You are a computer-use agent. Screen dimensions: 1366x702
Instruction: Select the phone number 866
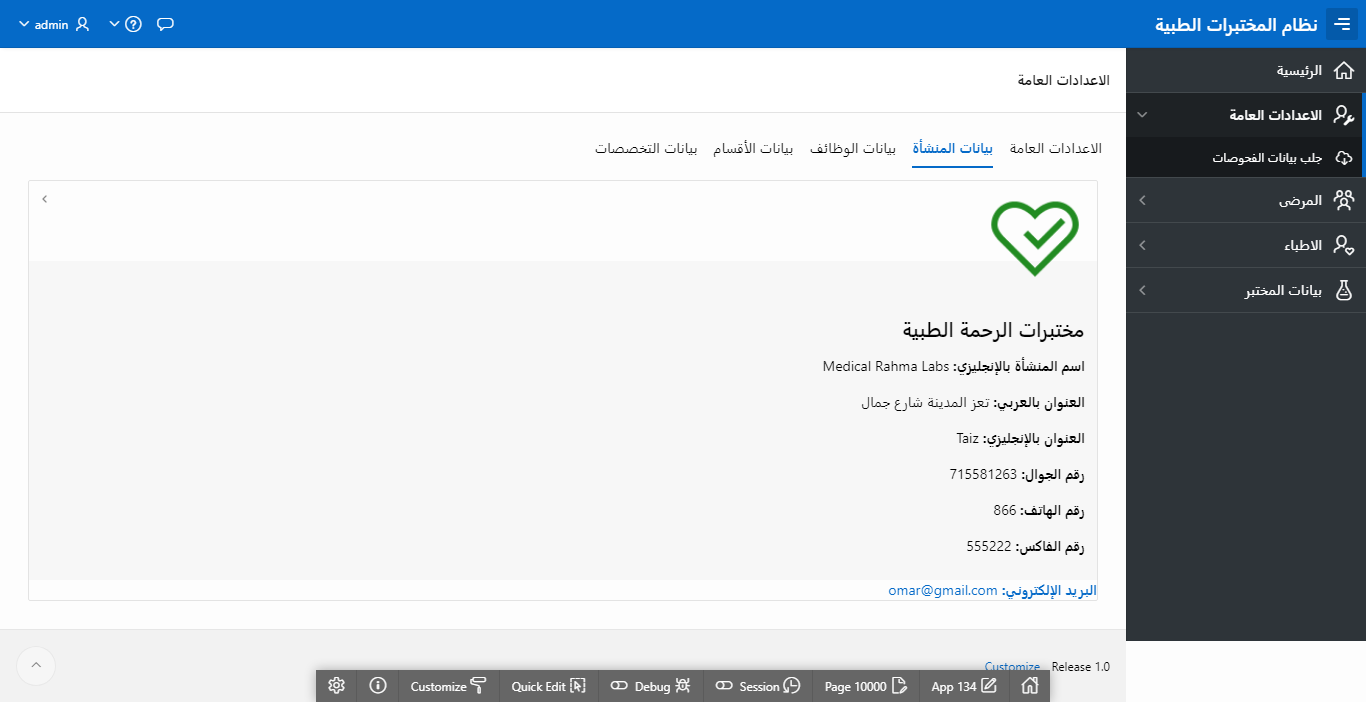pos(1005,510)
